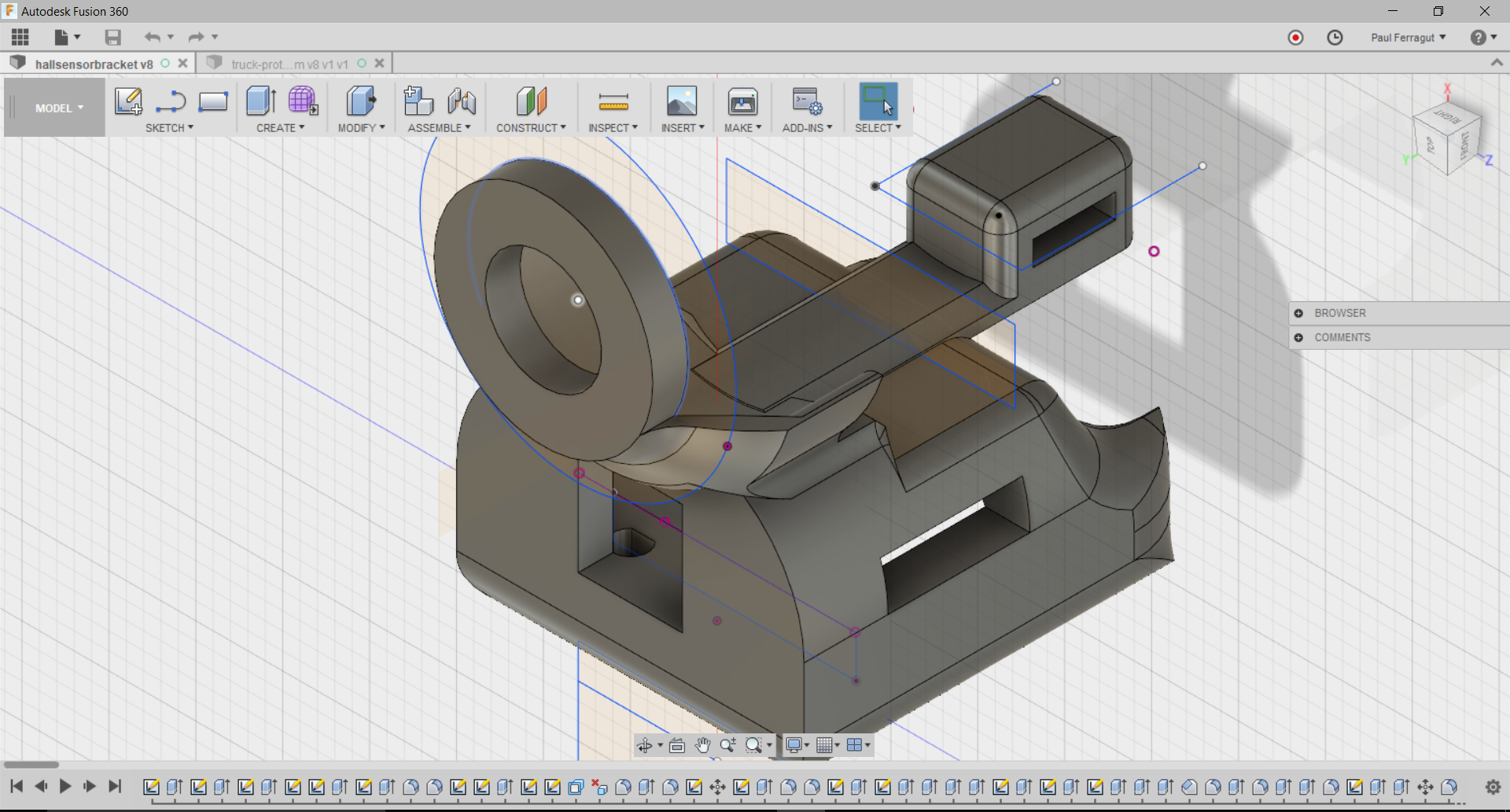The width and height of the screenshot is (1510, 812).
Task: Open the SELECT dropdown menu
Action: point(878,128)
